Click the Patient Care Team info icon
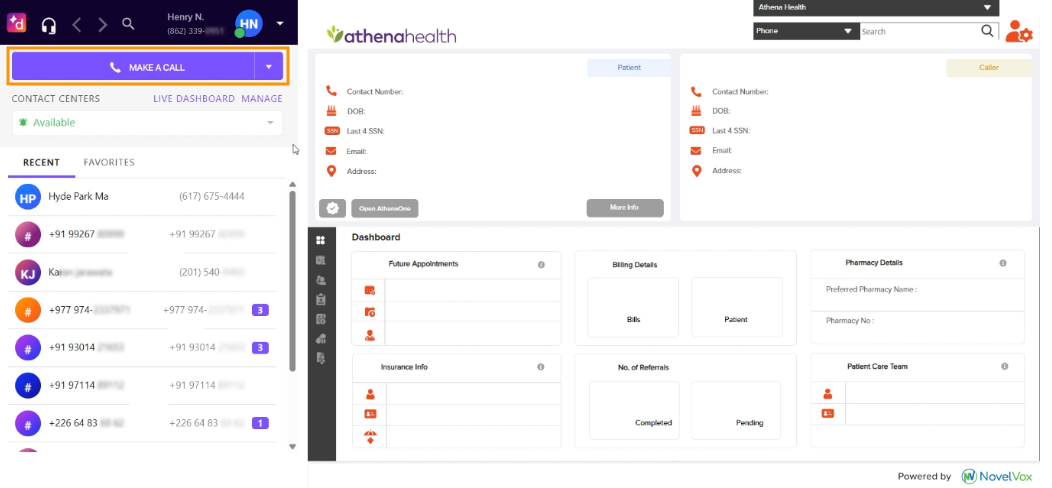 tap(1005, 367)
